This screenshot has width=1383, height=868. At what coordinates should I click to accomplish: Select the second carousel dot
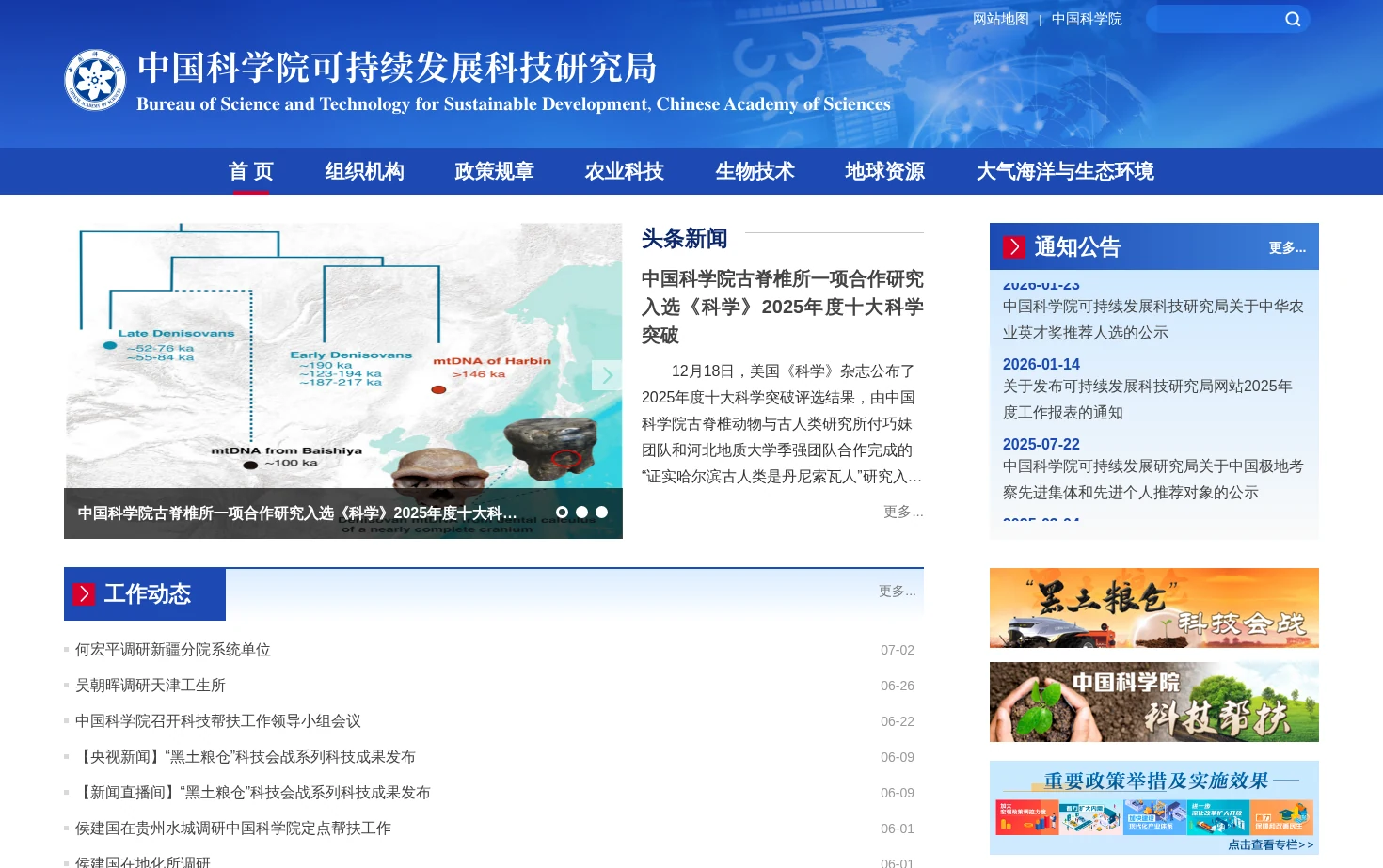581,513
